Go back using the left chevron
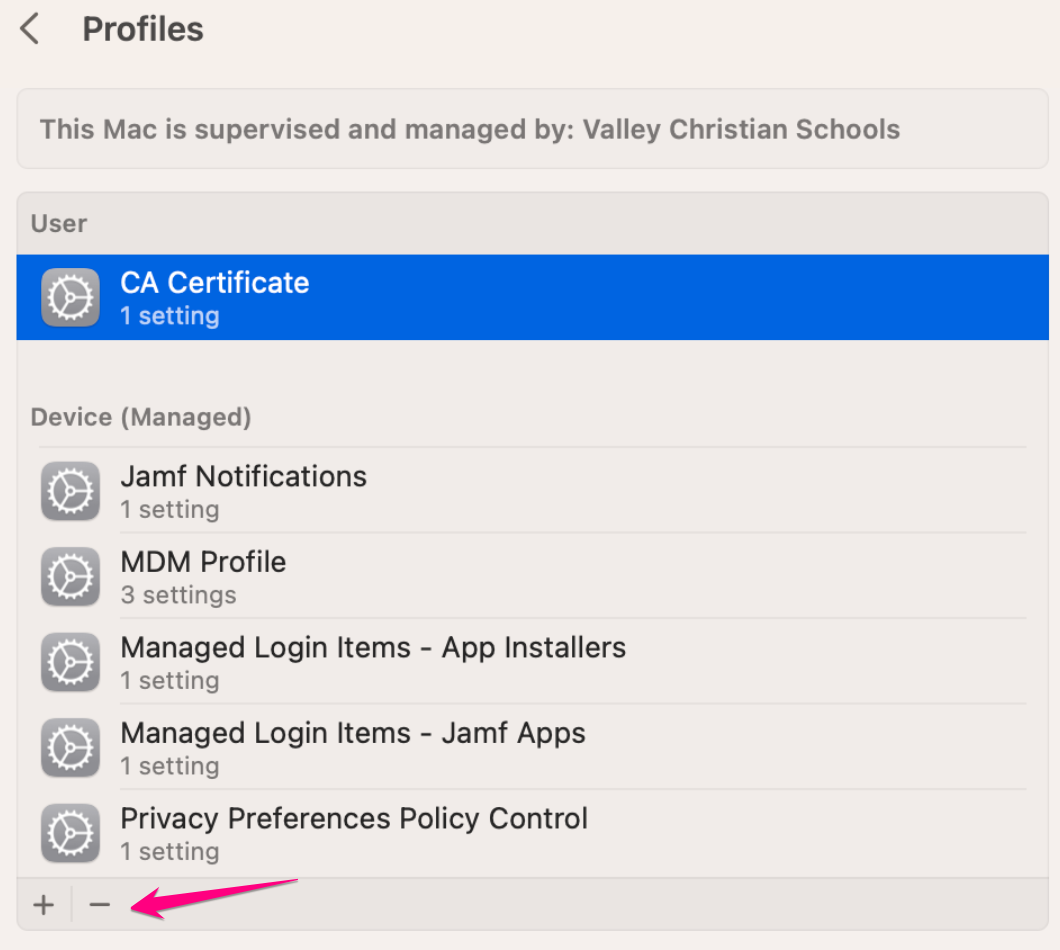Image resolution: width=1060 pixels, height=950 pixels. click(x=30, y=30)
